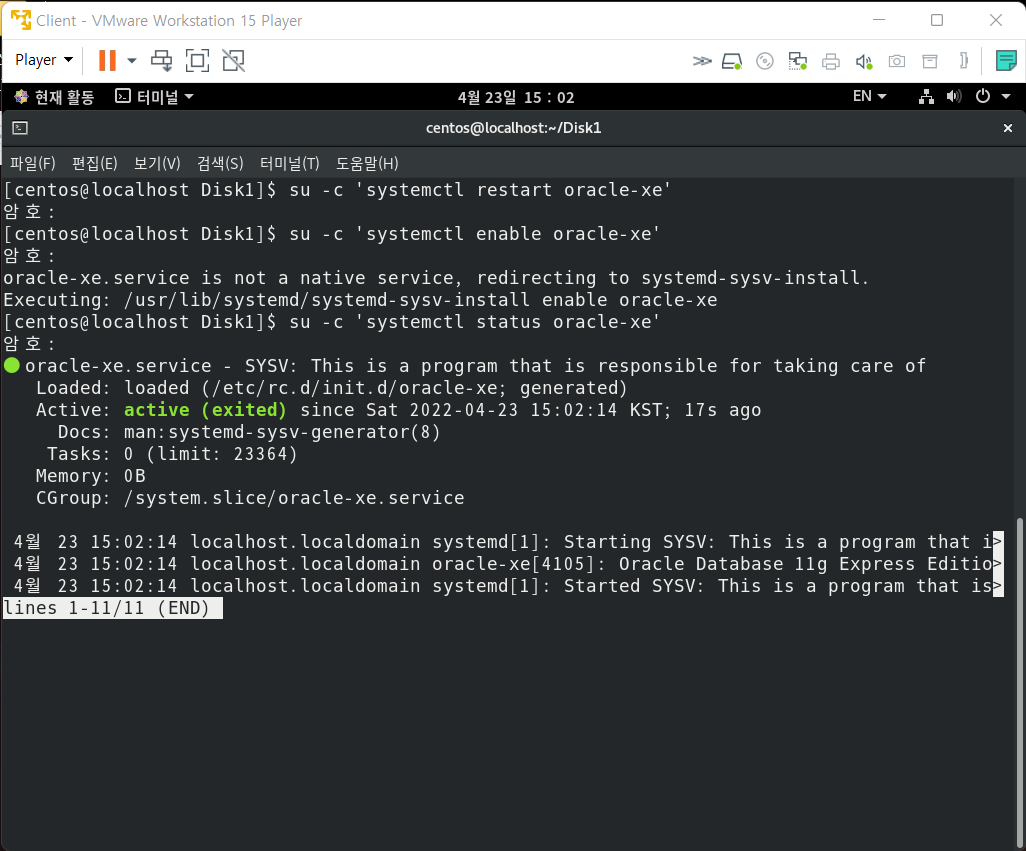
Task: Open the Player menu dropdown
Action: point(44,60)
